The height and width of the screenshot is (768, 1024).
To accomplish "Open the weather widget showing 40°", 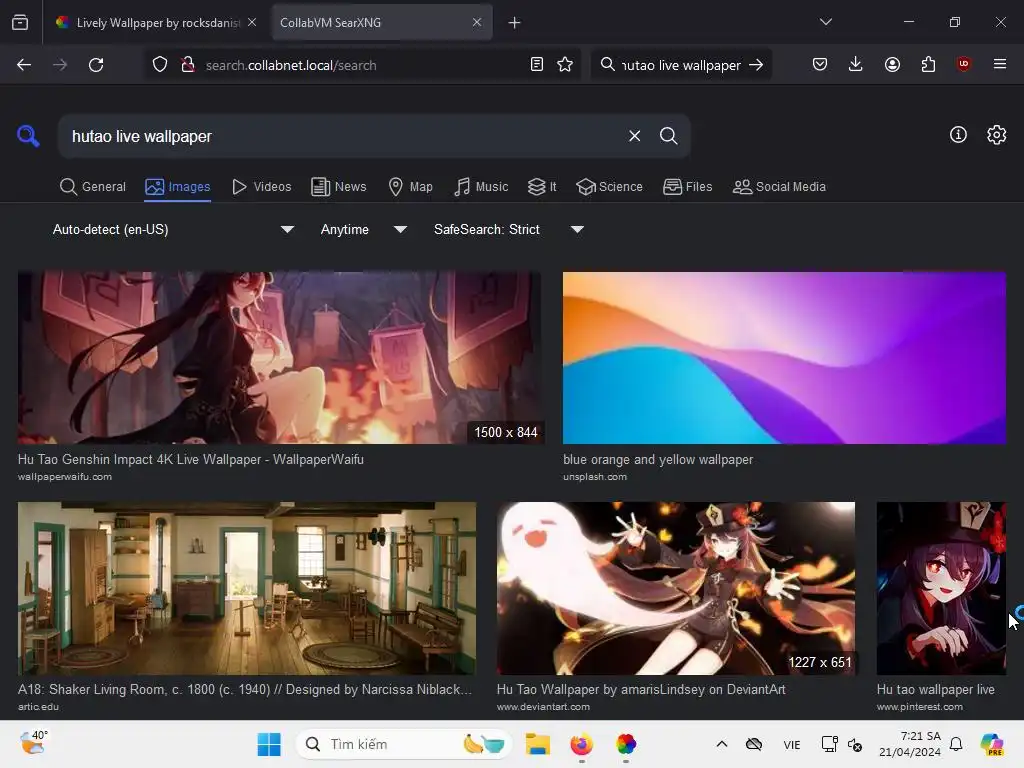I will click(33, 743).
